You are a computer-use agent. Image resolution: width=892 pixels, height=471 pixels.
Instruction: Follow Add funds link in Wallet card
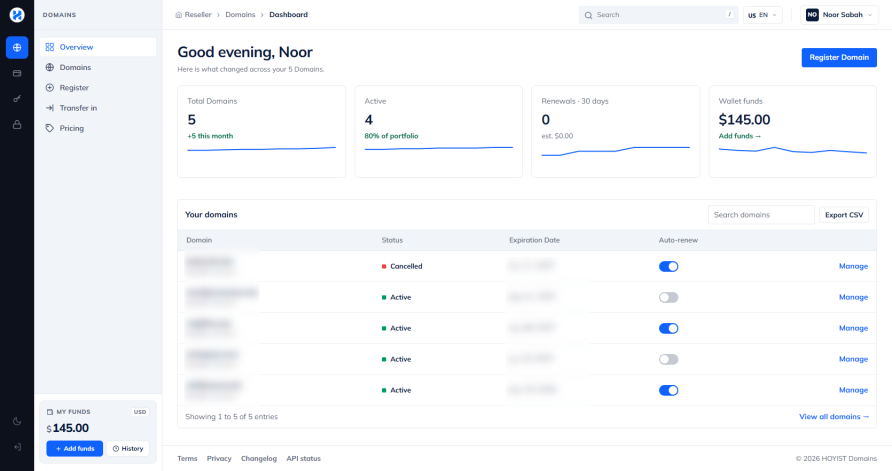tap(740, 136)
